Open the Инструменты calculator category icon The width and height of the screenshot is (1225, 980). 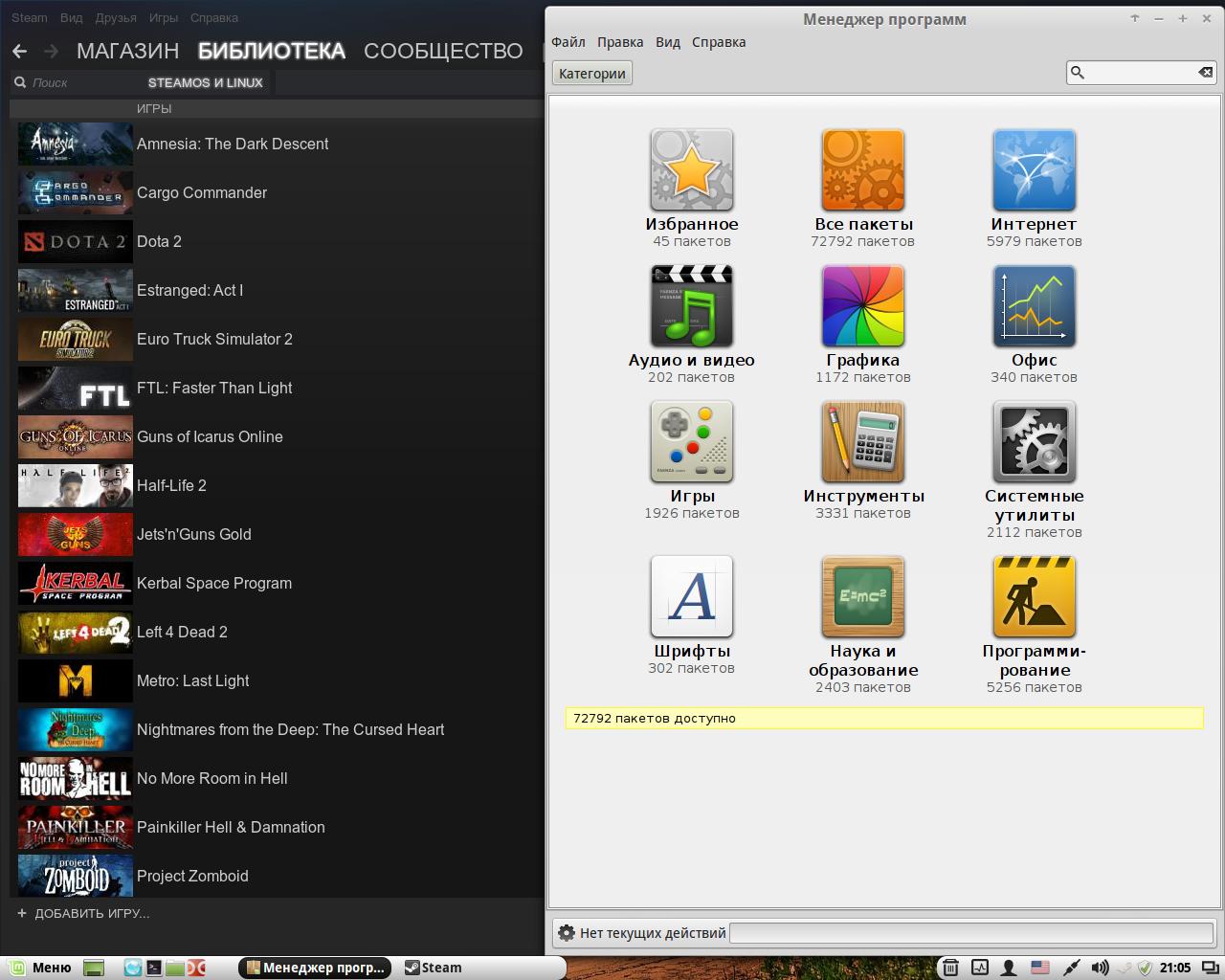862,442
